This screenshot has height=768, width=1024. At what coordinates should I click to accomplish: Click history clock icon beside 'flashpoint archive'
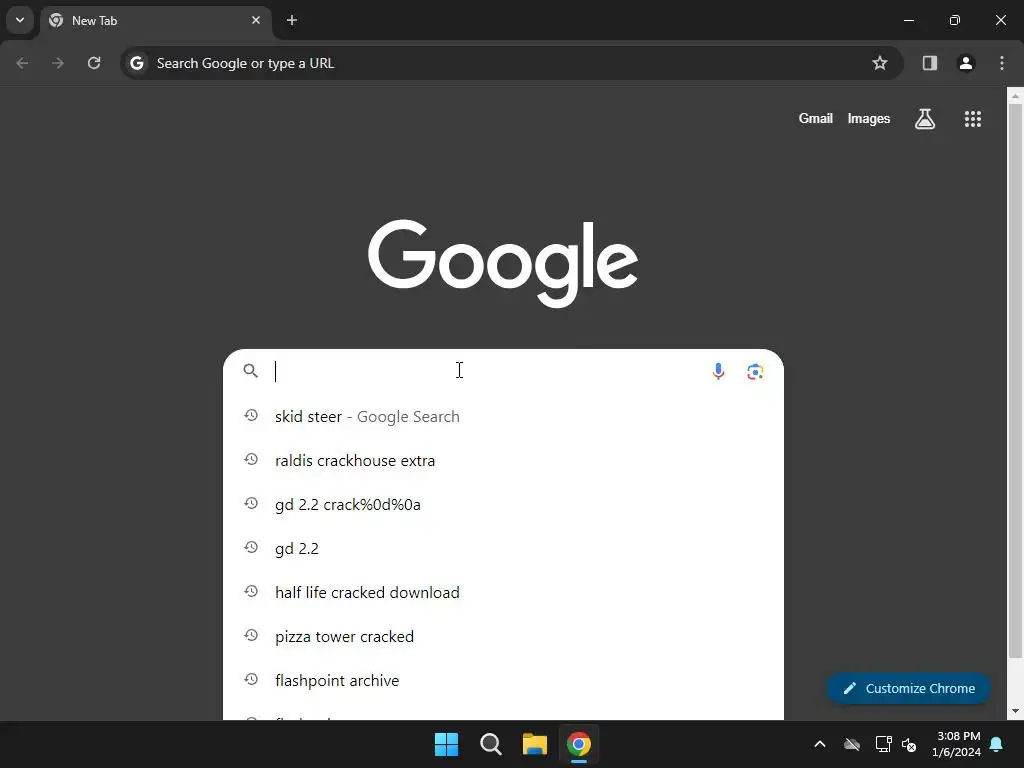pyautogui.click(x=251, y=679)
